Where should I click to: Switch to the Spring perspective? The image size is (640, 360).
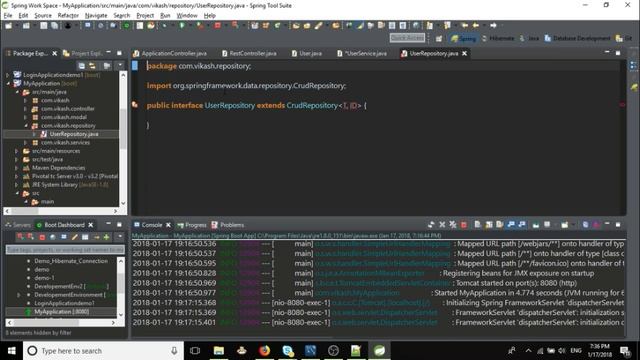[463, 38]
